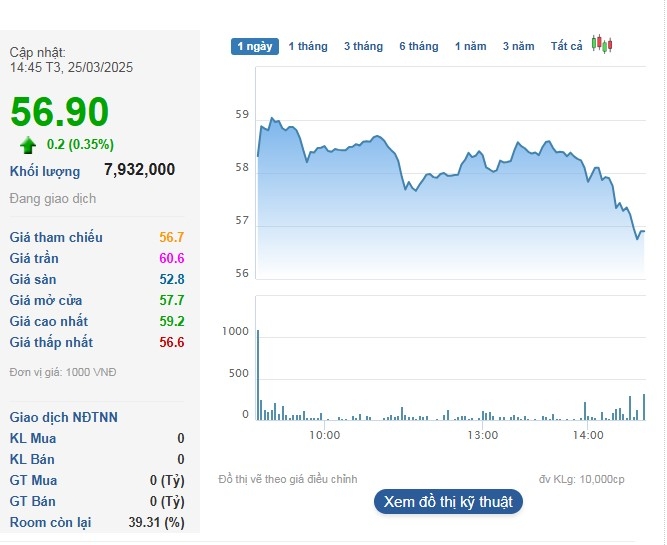
Task: View the 3 năm chart range
Action: click(x=518, y=46)
